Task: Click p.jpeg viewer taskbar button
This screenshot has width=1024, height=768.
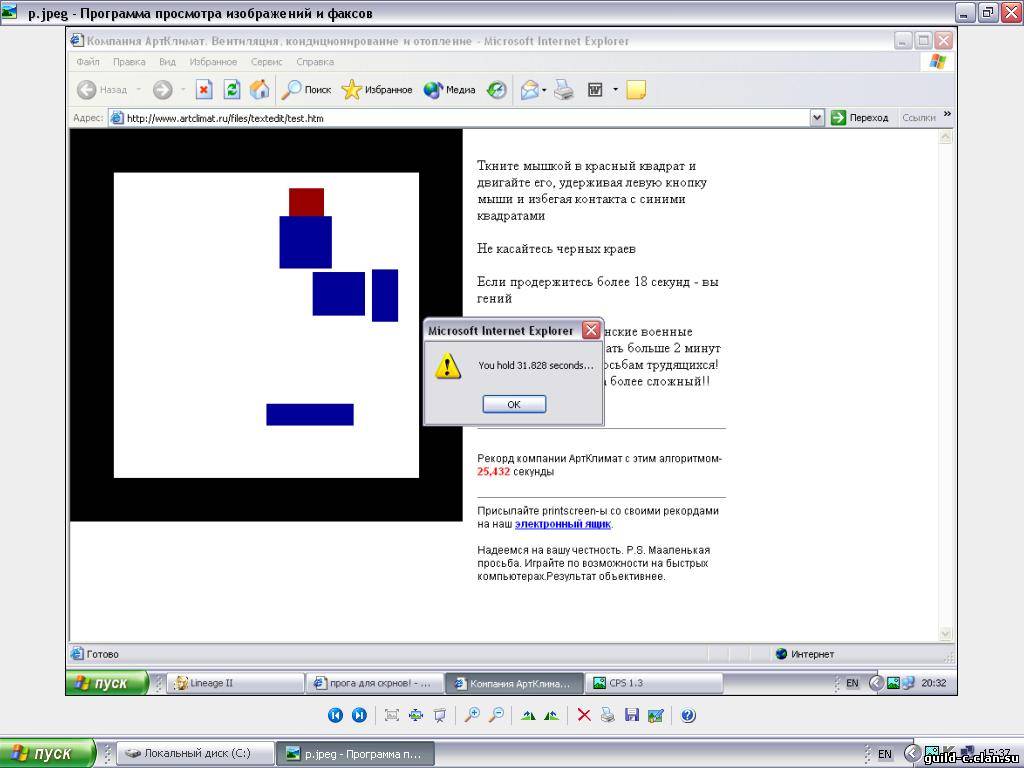Action: 355,753
